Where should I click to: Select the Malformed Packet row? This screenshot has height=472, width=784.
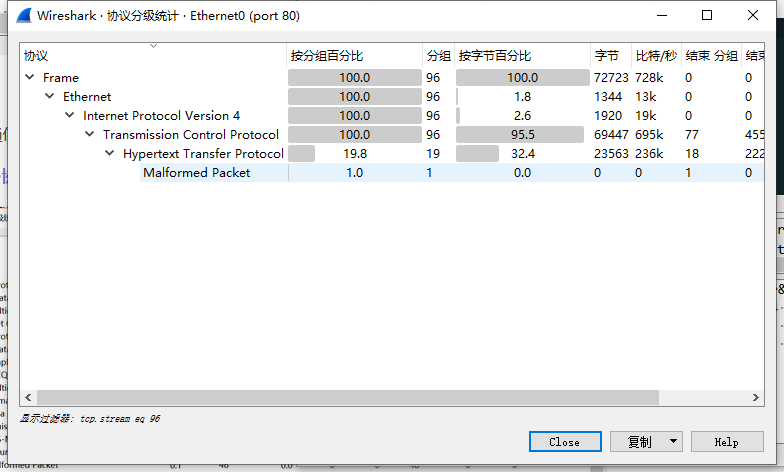tap(392, 172)
